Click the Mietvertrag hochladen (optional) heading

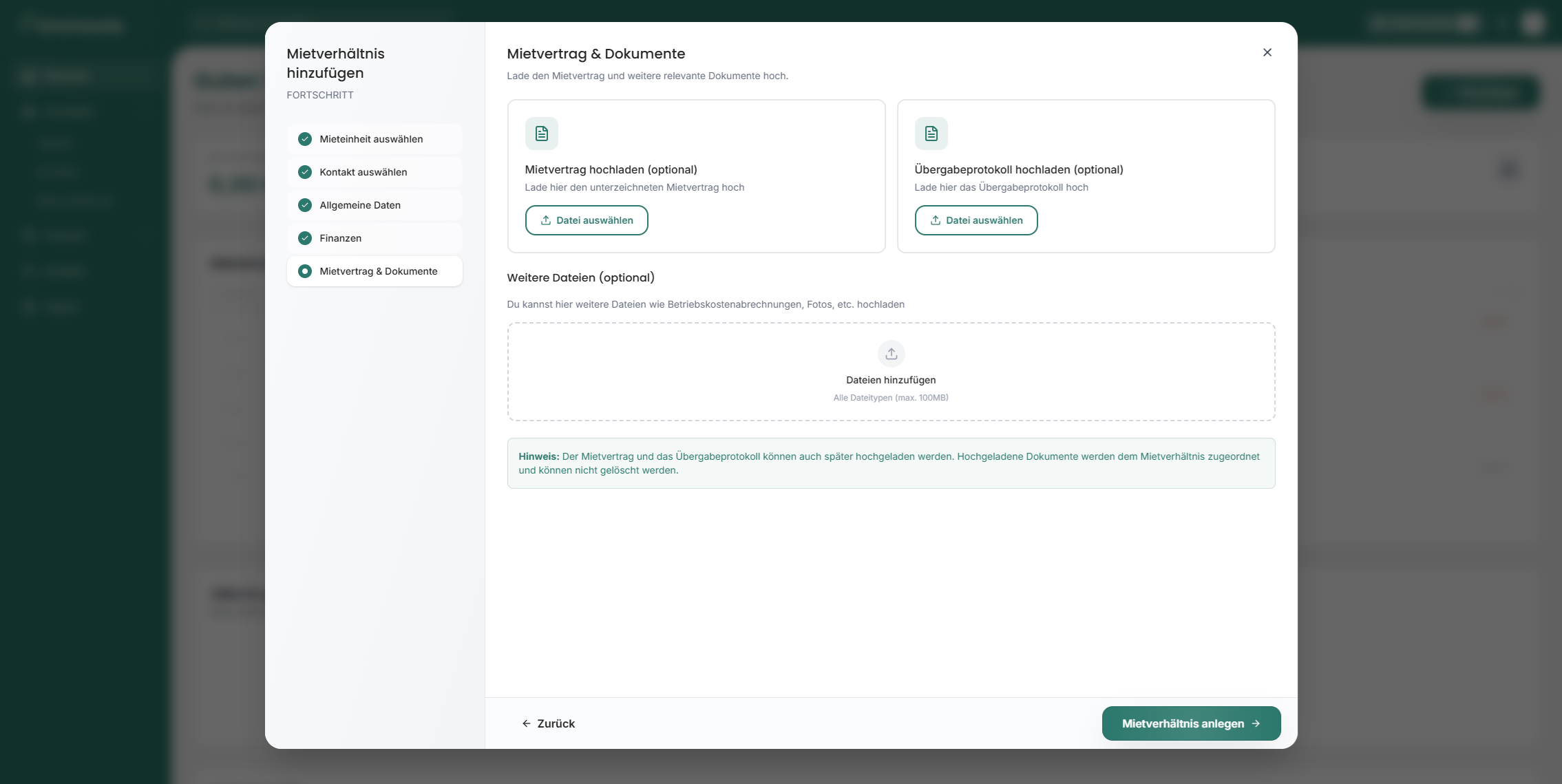[x=611, y=169]
